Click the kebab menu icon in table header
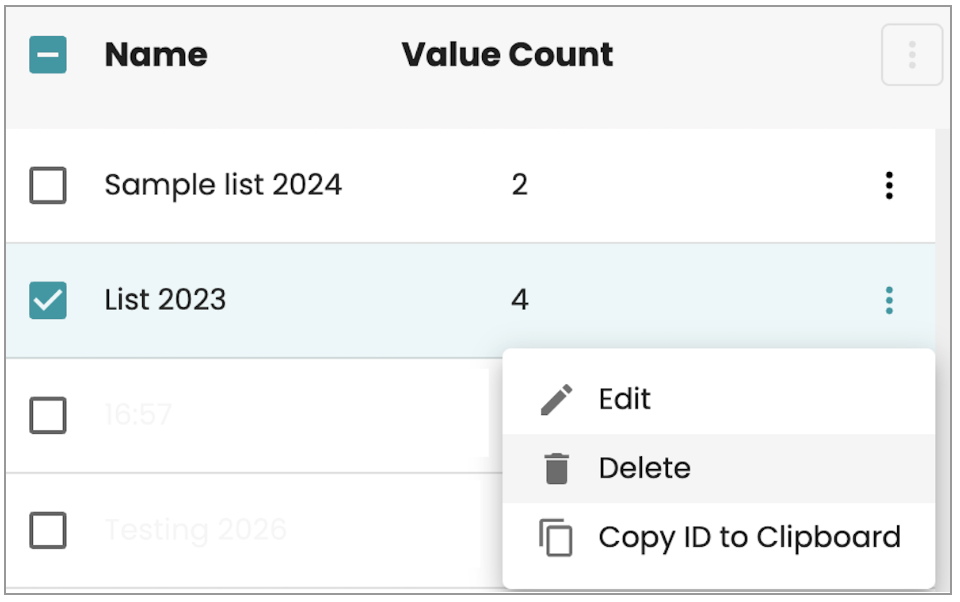960x602 pixels. click(x=911, y=55)
